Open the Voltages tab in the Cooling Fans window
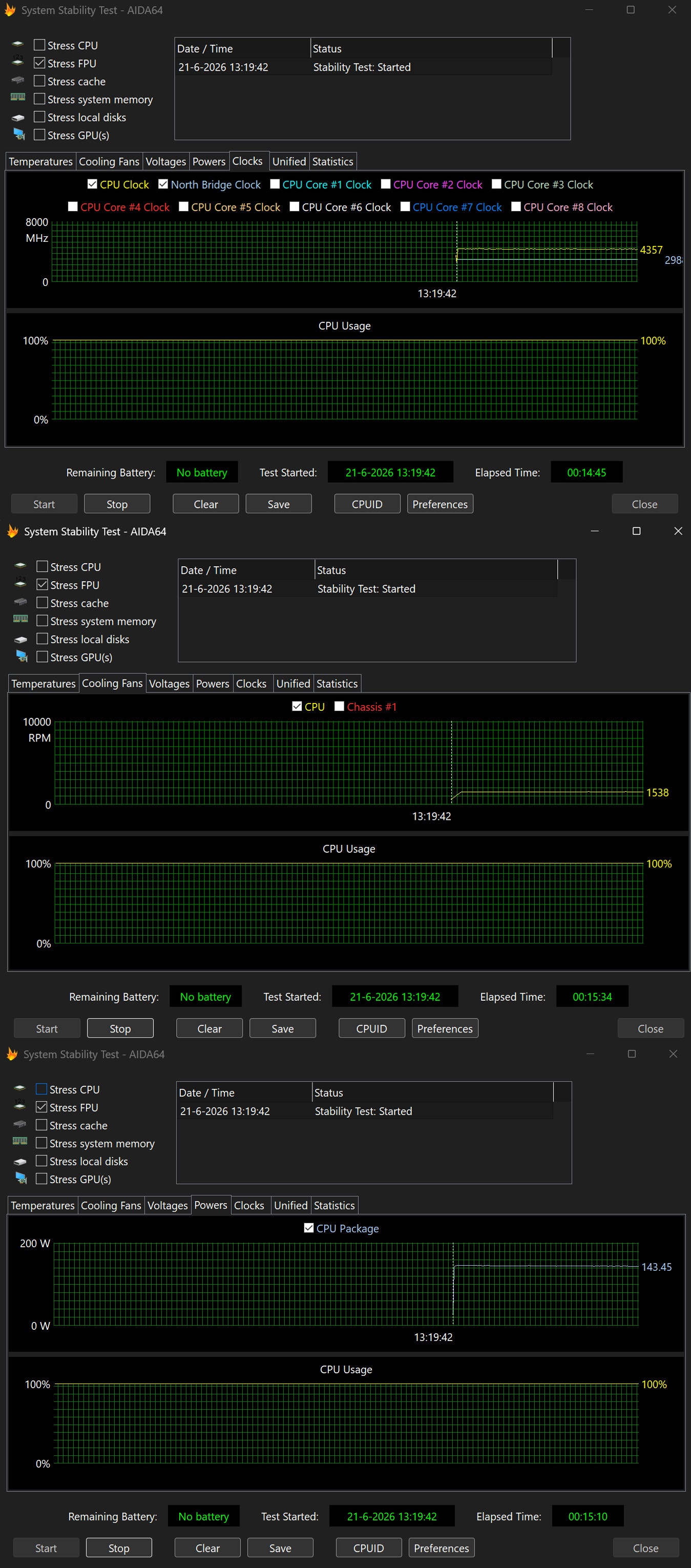Viewport: 691px width, 1568px height. pyautogui.click(x=169, y=684)
